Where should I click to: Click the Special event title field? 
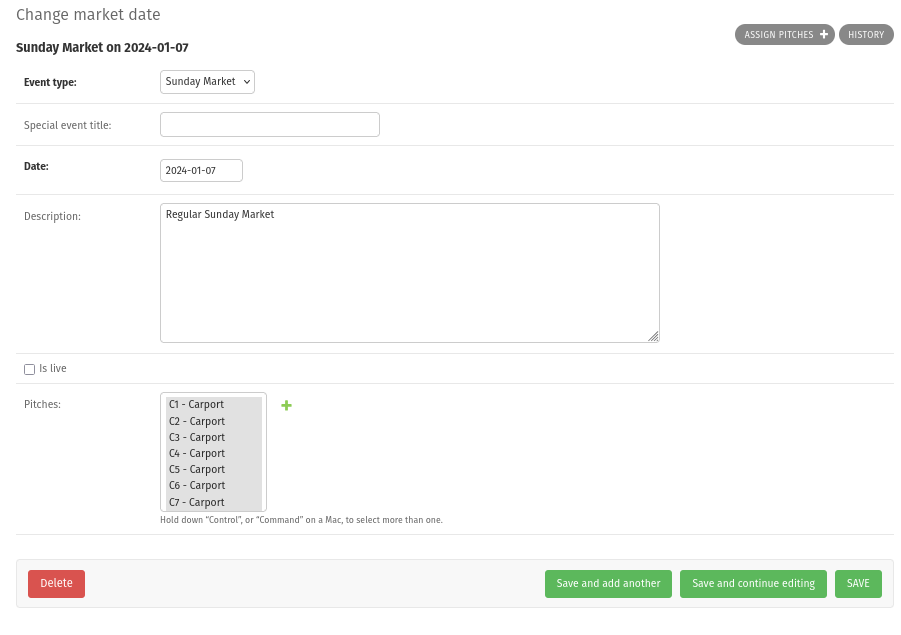pyautogui.click(x=270, y=125)
